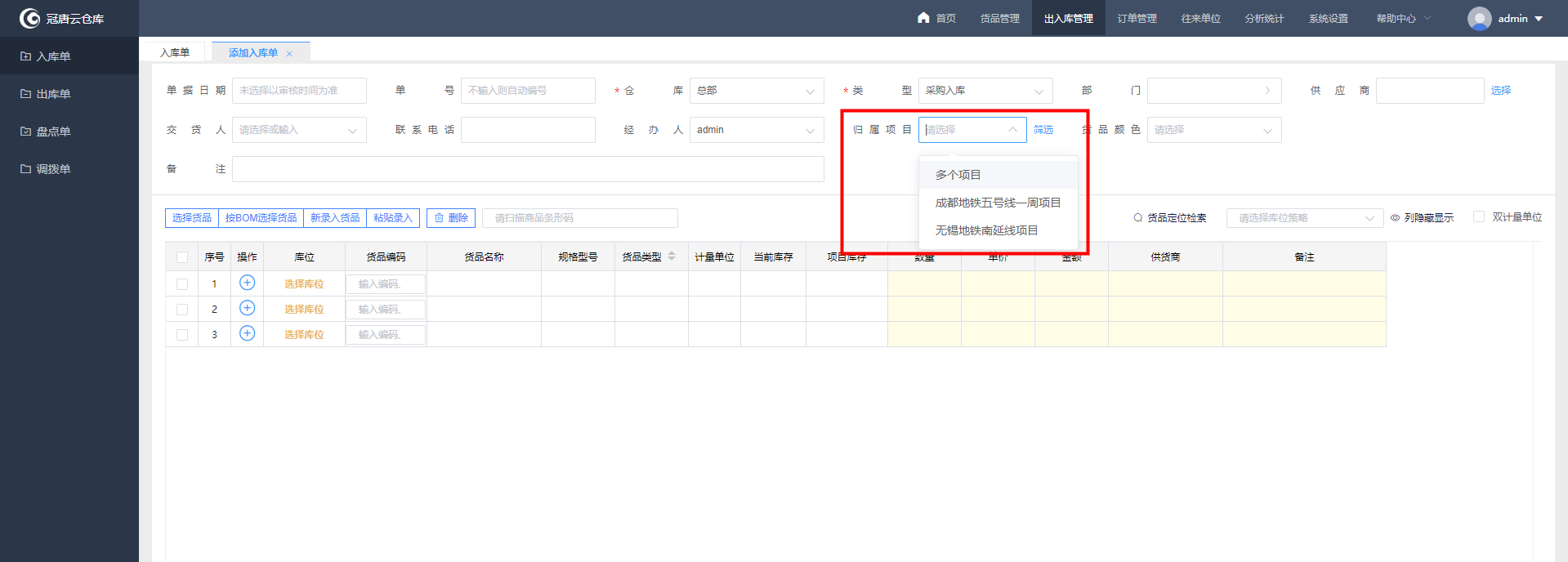Click the 粘贴录入 button
Viewport: 1568px width, 562px height.
tap(393, 218)
